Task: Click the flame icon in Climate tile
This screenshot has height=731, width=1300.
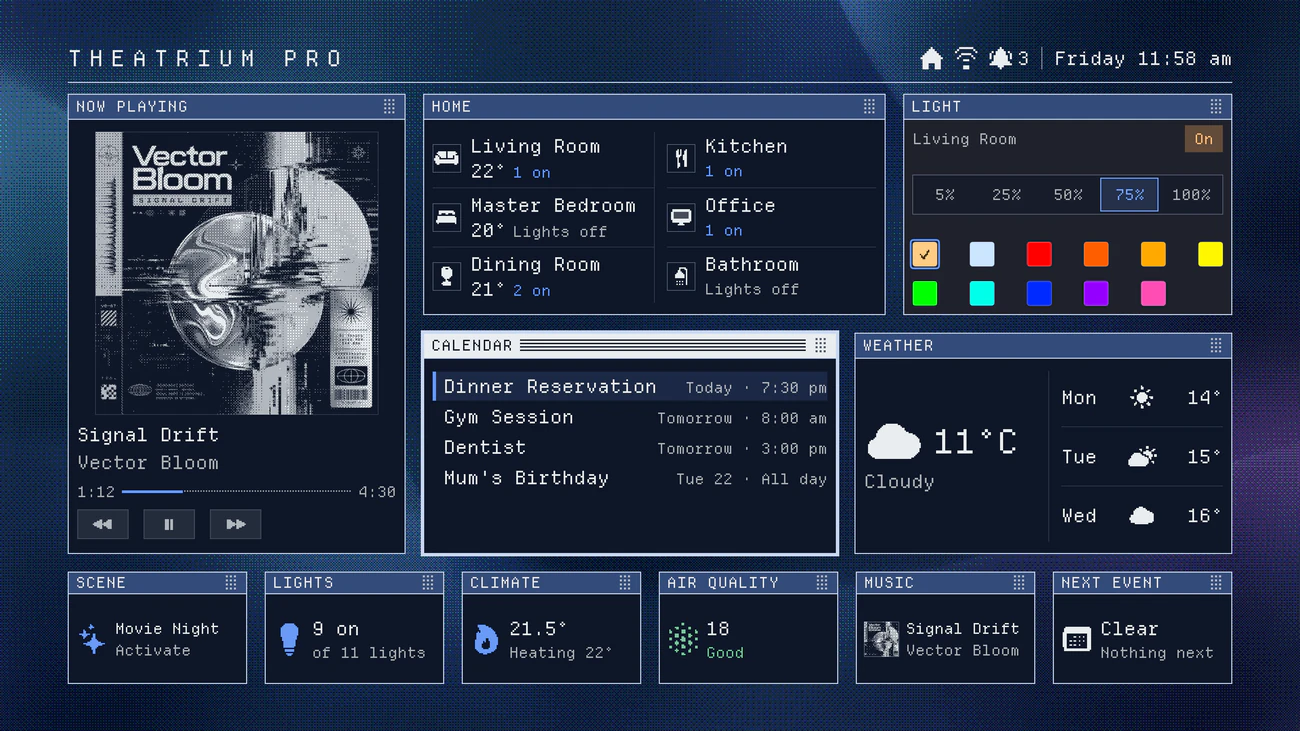Action: [486, 639]
